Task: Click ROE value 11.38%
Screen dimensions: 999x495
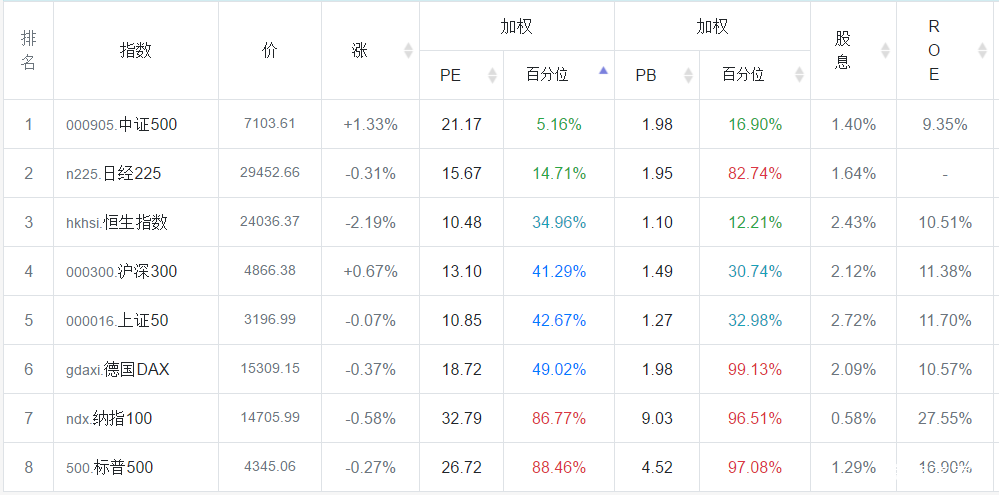Action: 945,271
